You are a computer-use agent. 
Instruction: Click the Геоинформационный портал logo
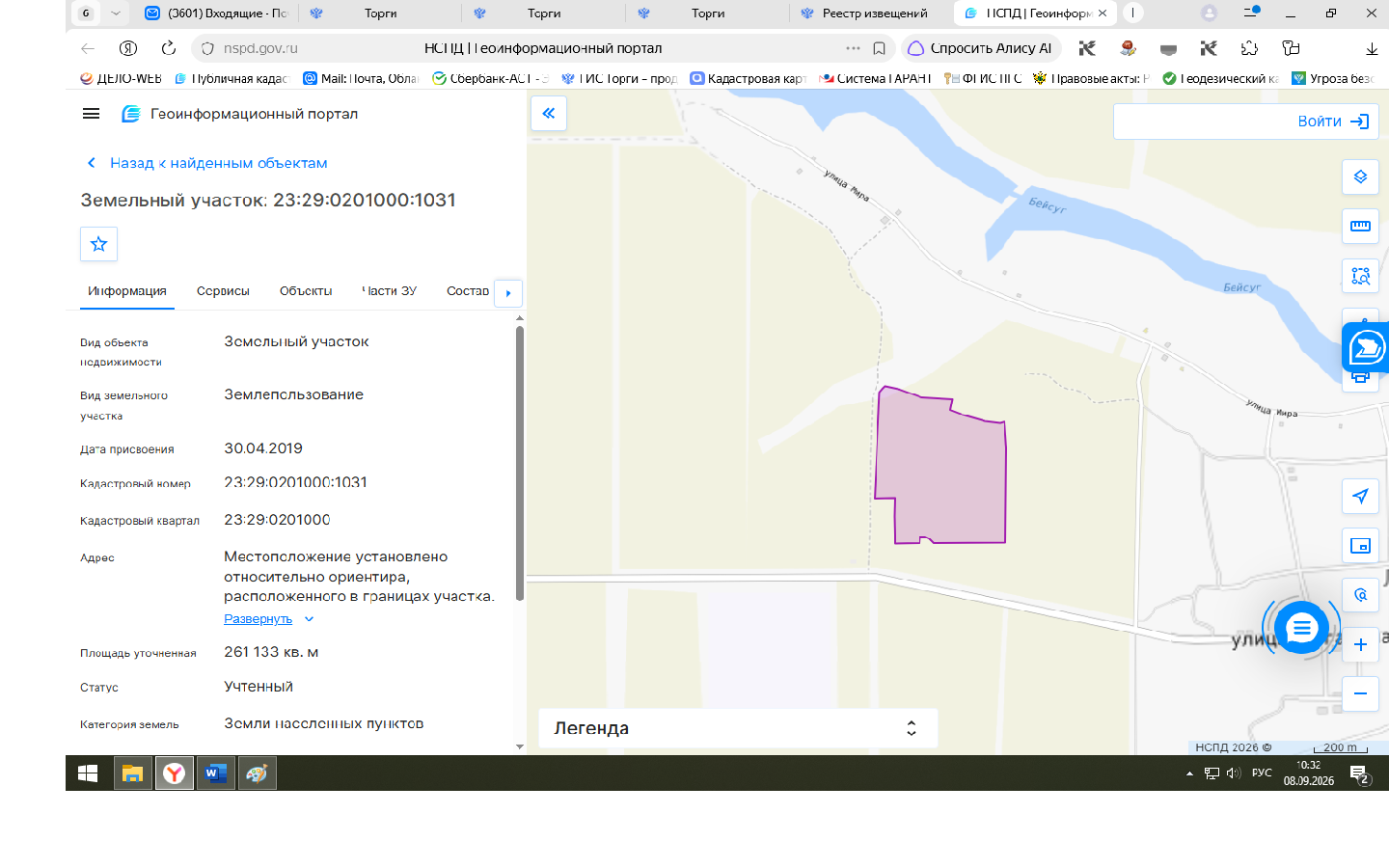click(239, 114)
